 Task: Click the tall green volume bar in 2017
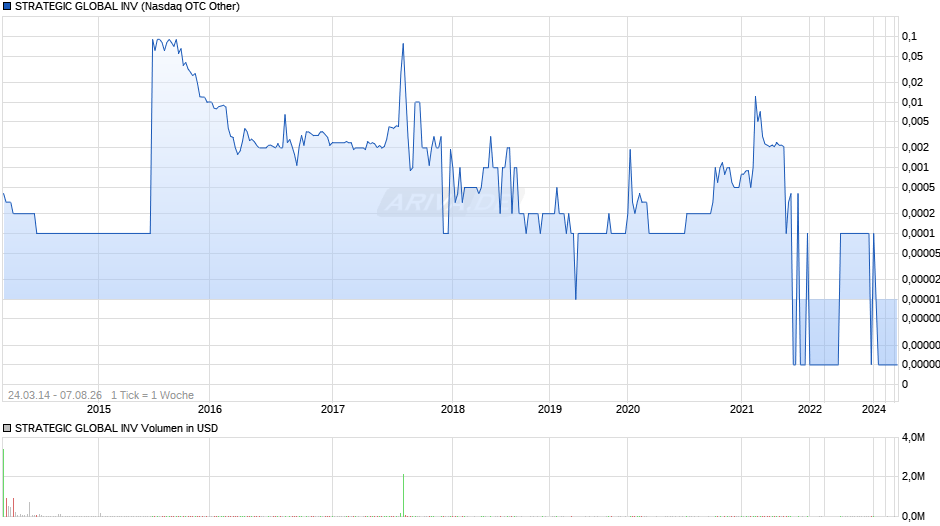coord(403,495)
